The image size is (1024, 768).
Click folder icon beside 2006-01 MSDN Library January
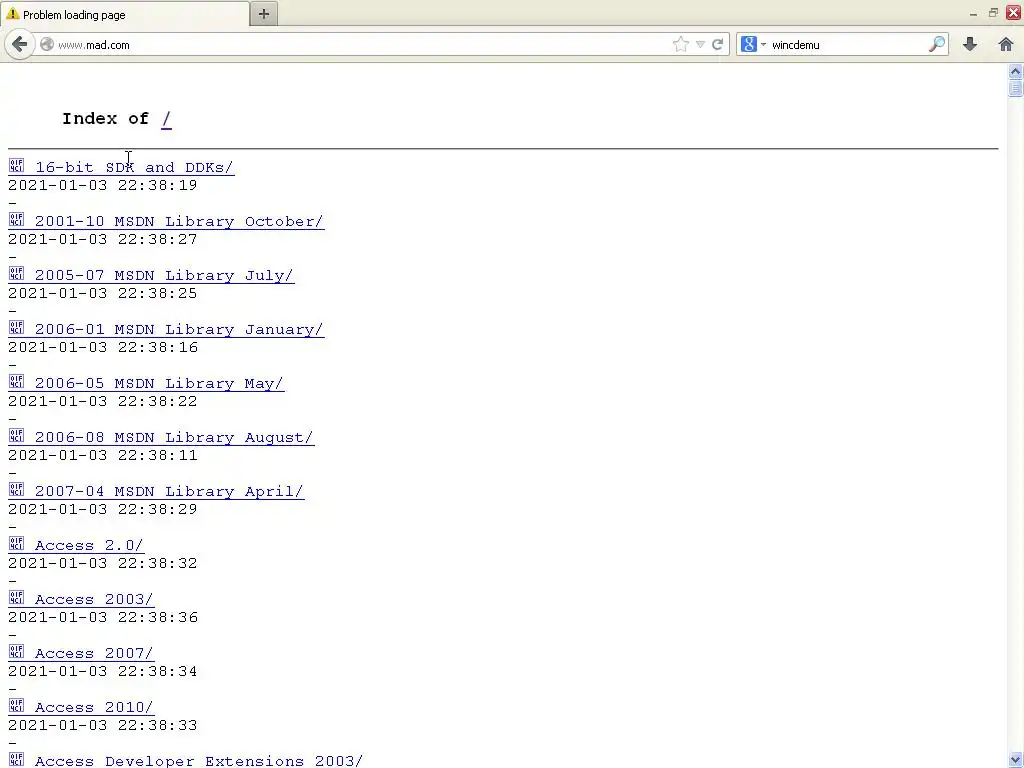(x=16, y=327)
